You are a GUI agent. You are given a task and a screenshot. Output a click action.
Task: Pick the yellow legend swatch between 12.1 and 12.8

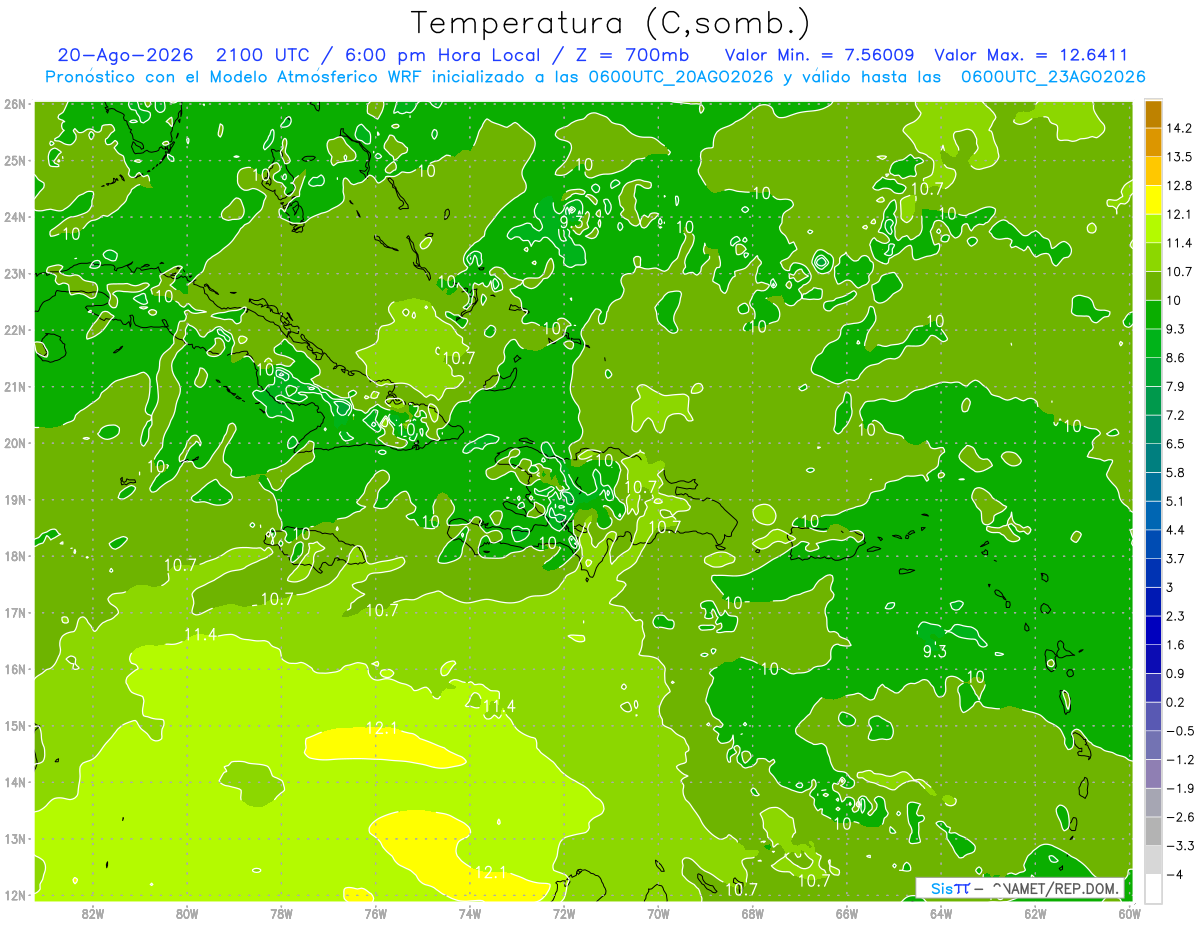1152,200
